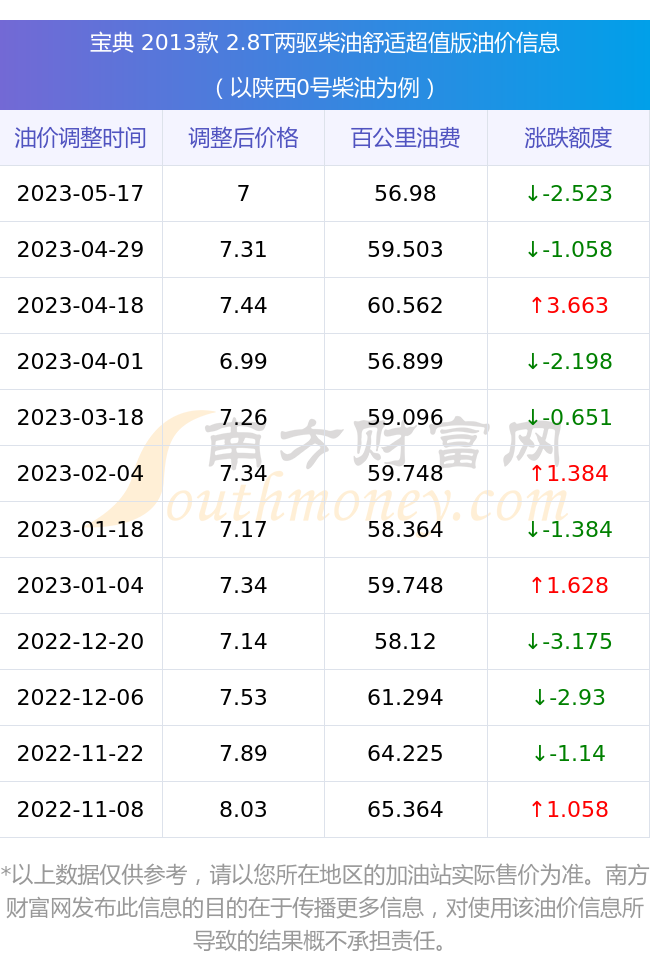
Task: Click the green down arrow -2.93 value
Action: pos(569,698)
